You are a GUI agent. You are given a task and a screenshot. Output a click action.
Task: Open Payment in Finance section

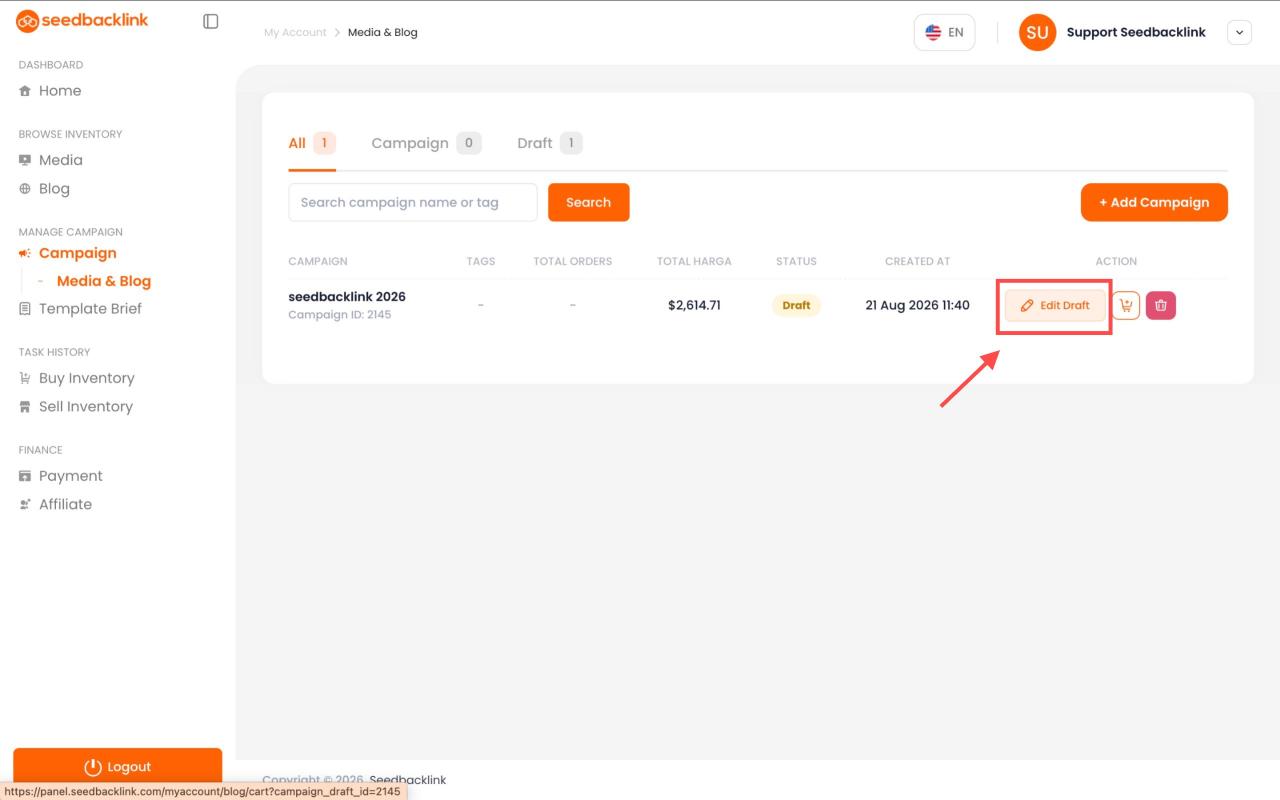(x=71, y=476)
